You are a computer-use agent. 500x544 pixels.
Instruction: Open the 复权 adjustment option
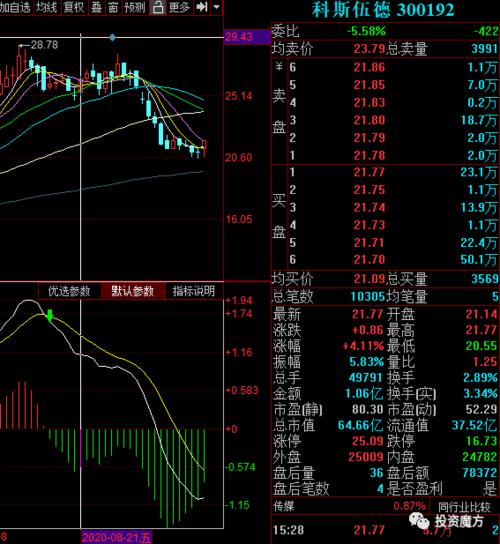(74, 7)
